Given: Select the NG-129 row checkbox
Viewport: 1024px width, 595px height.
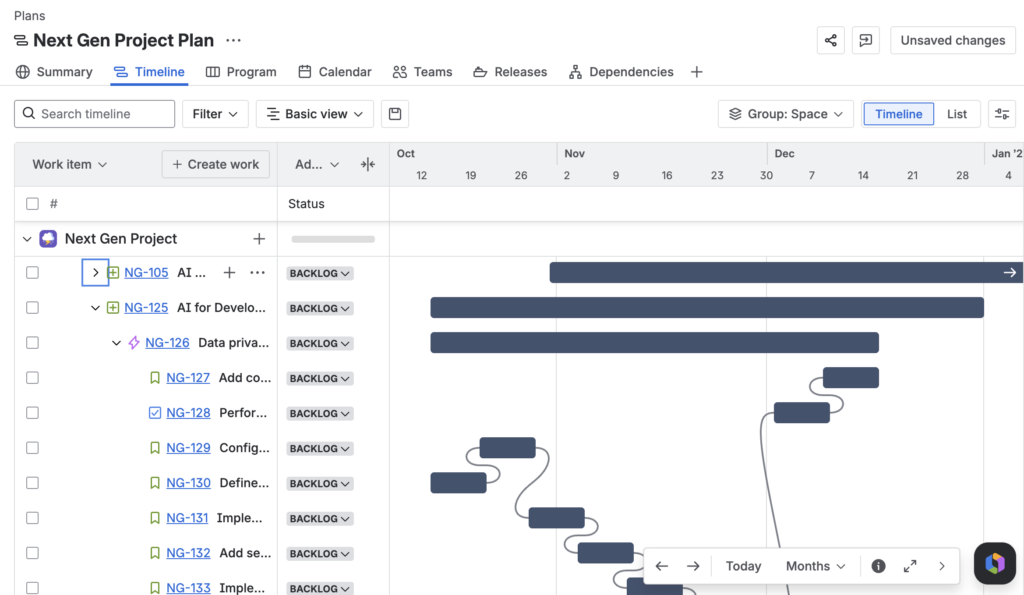Looking at the screenshot, I should [x=32, y=448].
